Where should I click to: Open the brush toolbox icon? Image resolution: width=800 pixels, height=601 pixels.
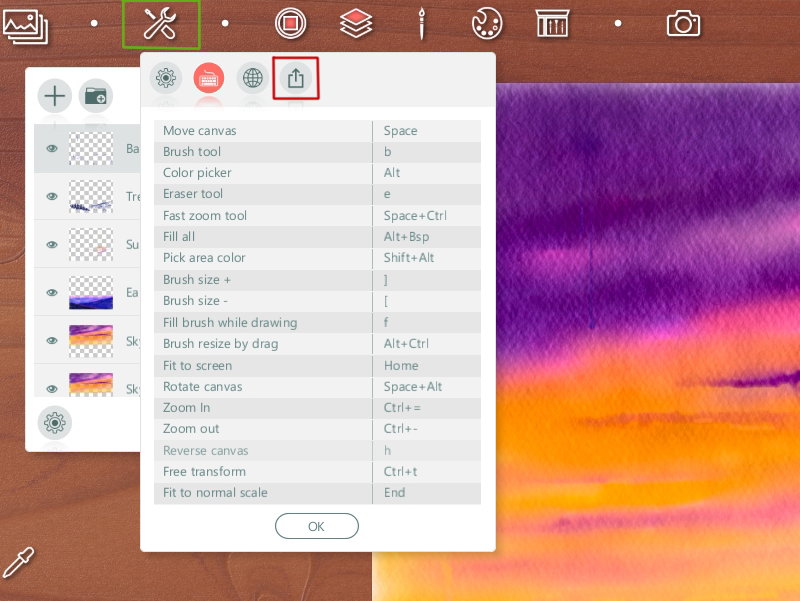pyautogui.click(x=552, y=23)
